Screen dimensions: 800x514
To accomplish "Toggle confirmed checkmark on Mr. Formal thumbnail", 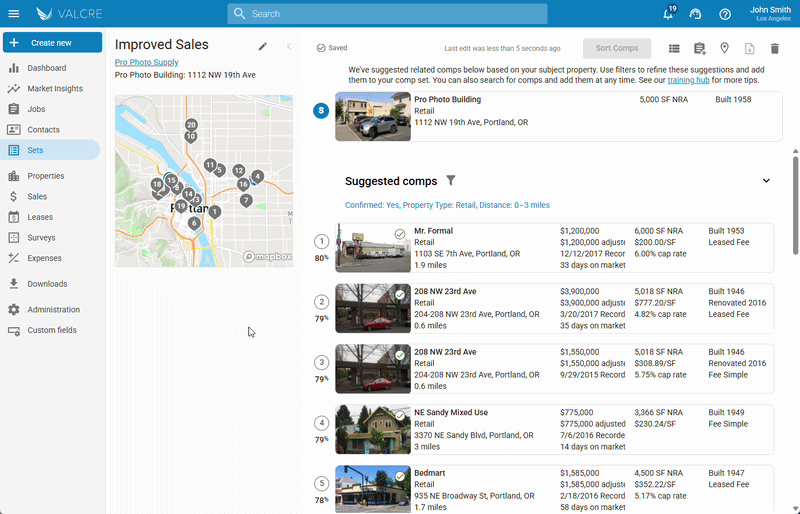I will pos(400,234).
